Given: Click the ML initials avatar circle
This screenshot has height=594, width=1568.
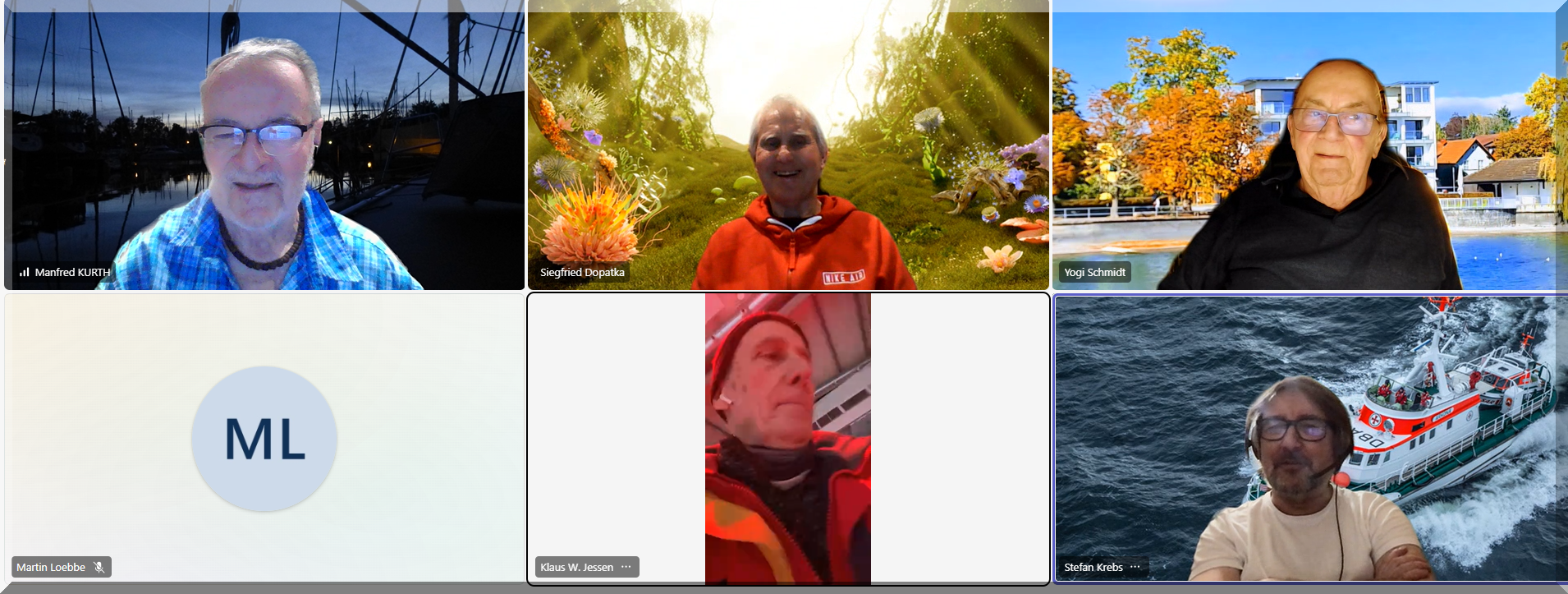Looking at the screenshot, I should [264, 439].
